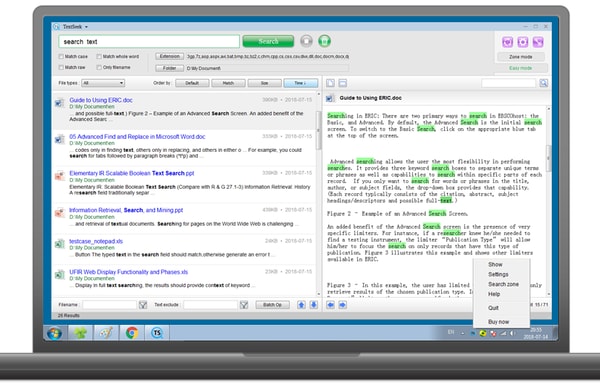Open the File types dropdown
600x384 pixels.
pos(103,83)
